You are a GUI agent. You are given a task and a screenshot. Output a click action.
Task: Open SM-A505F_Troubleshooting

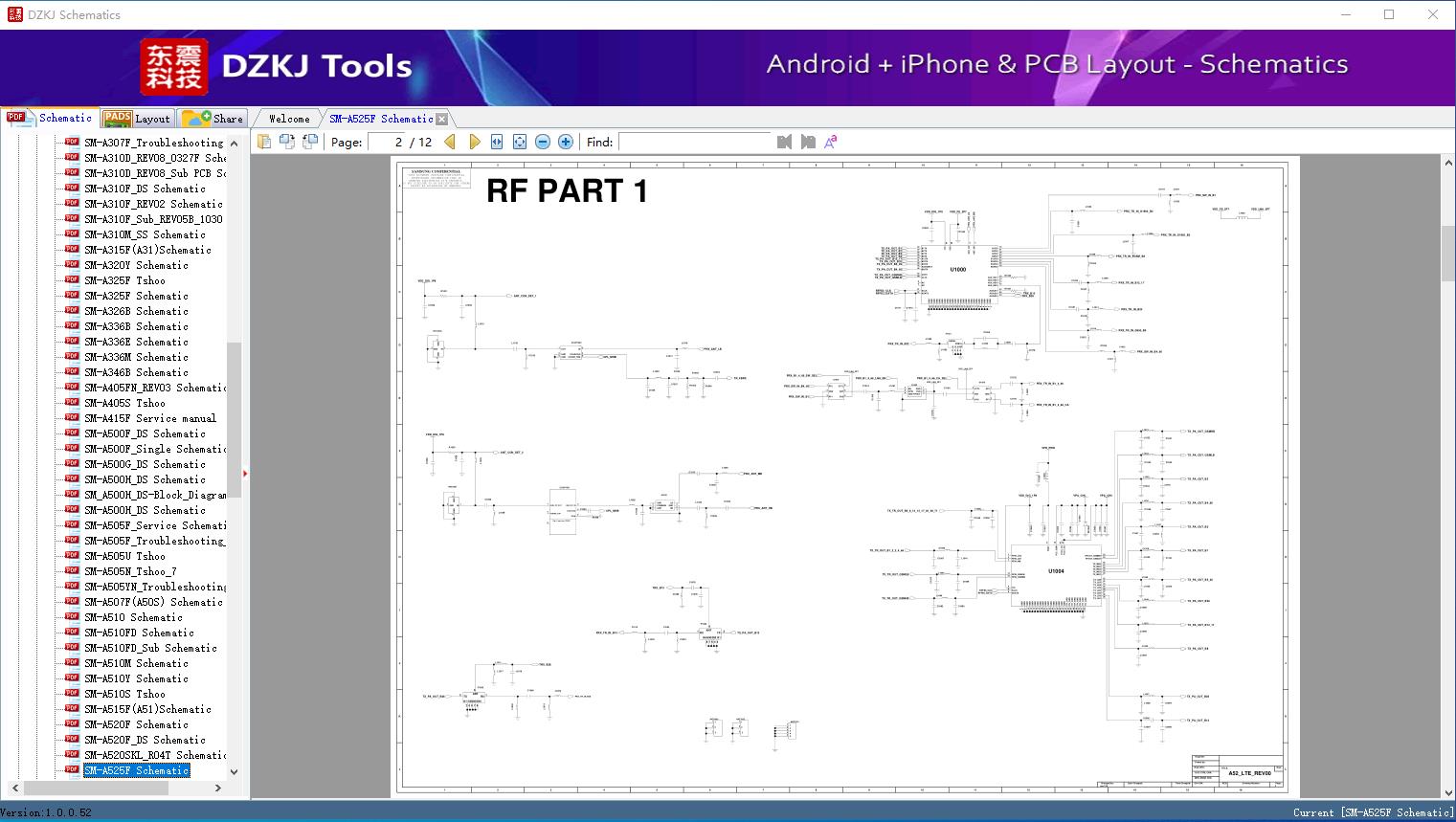tap(155, 541)
